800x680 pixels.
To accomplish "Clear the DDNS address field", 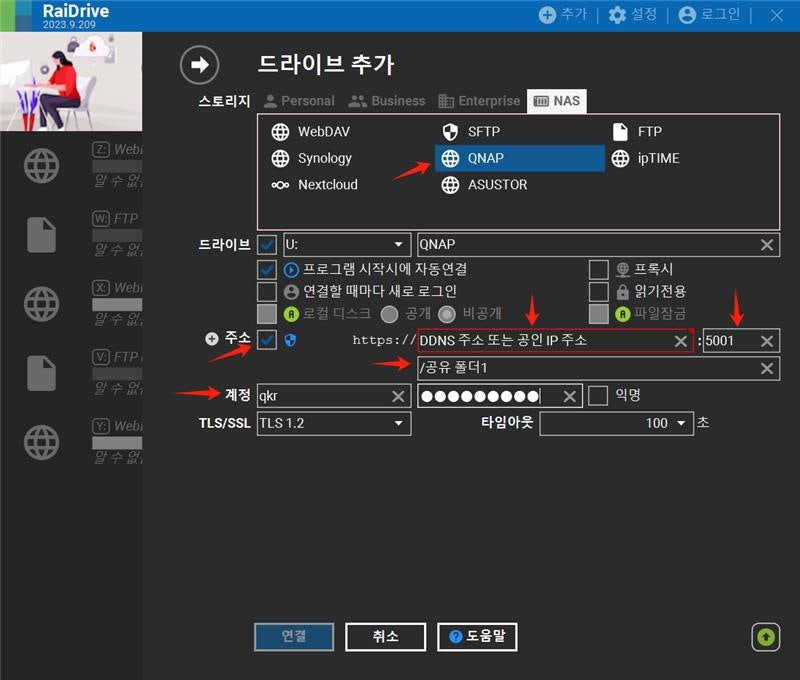I will click(681, 341).
